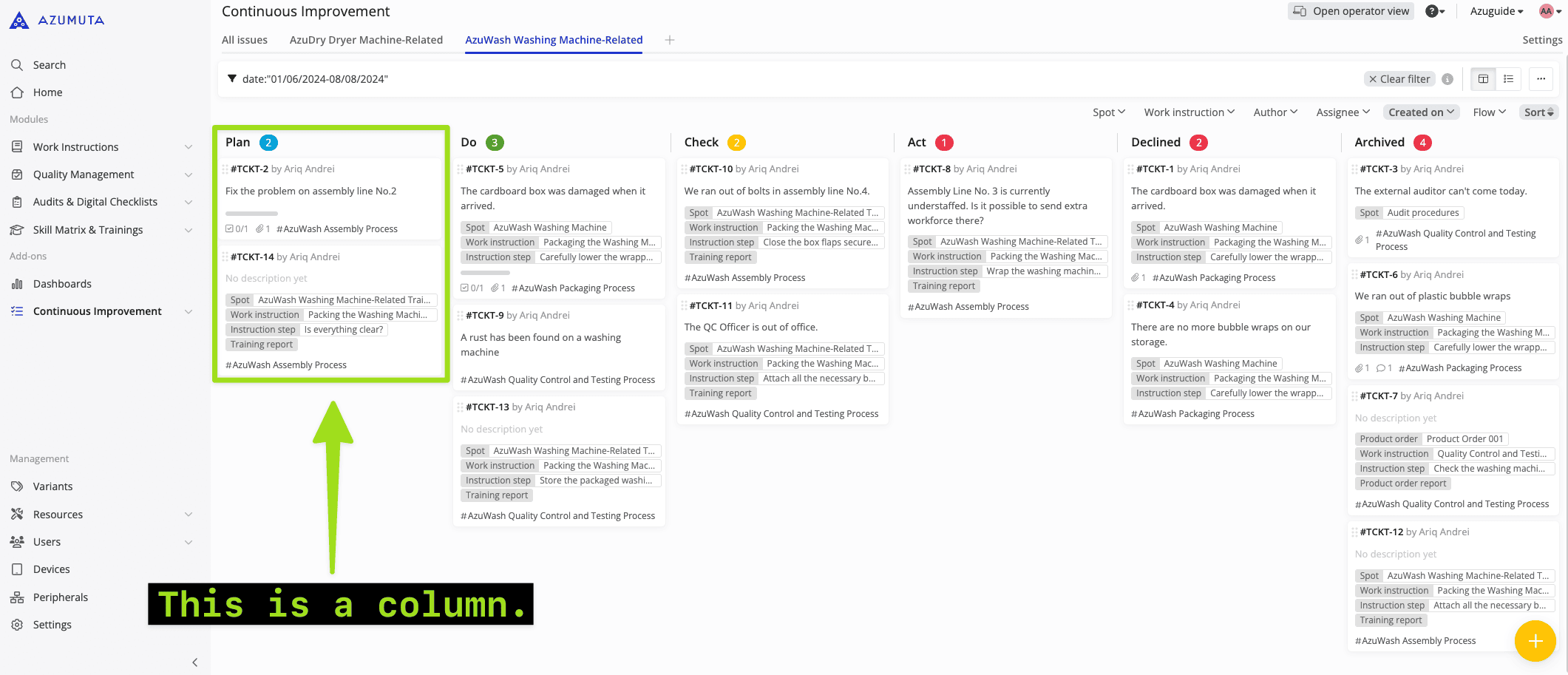Switch to board view icon
Viewport: 1568px width, 675px height.
pyautogui.click(x=1483, y=79)
